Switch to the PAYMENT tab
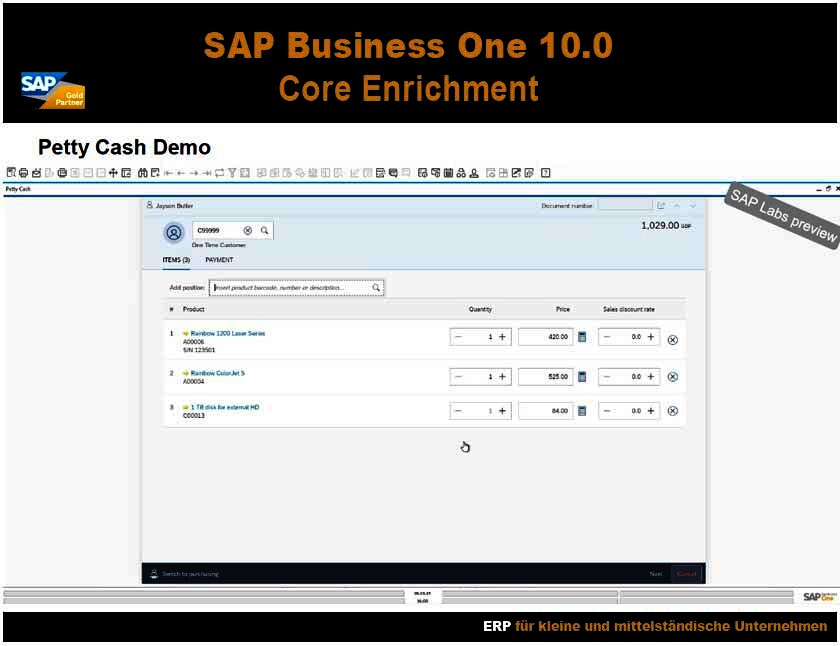This screenshot has height=646, width=840. pyautogui.click(x=219, y=259)
